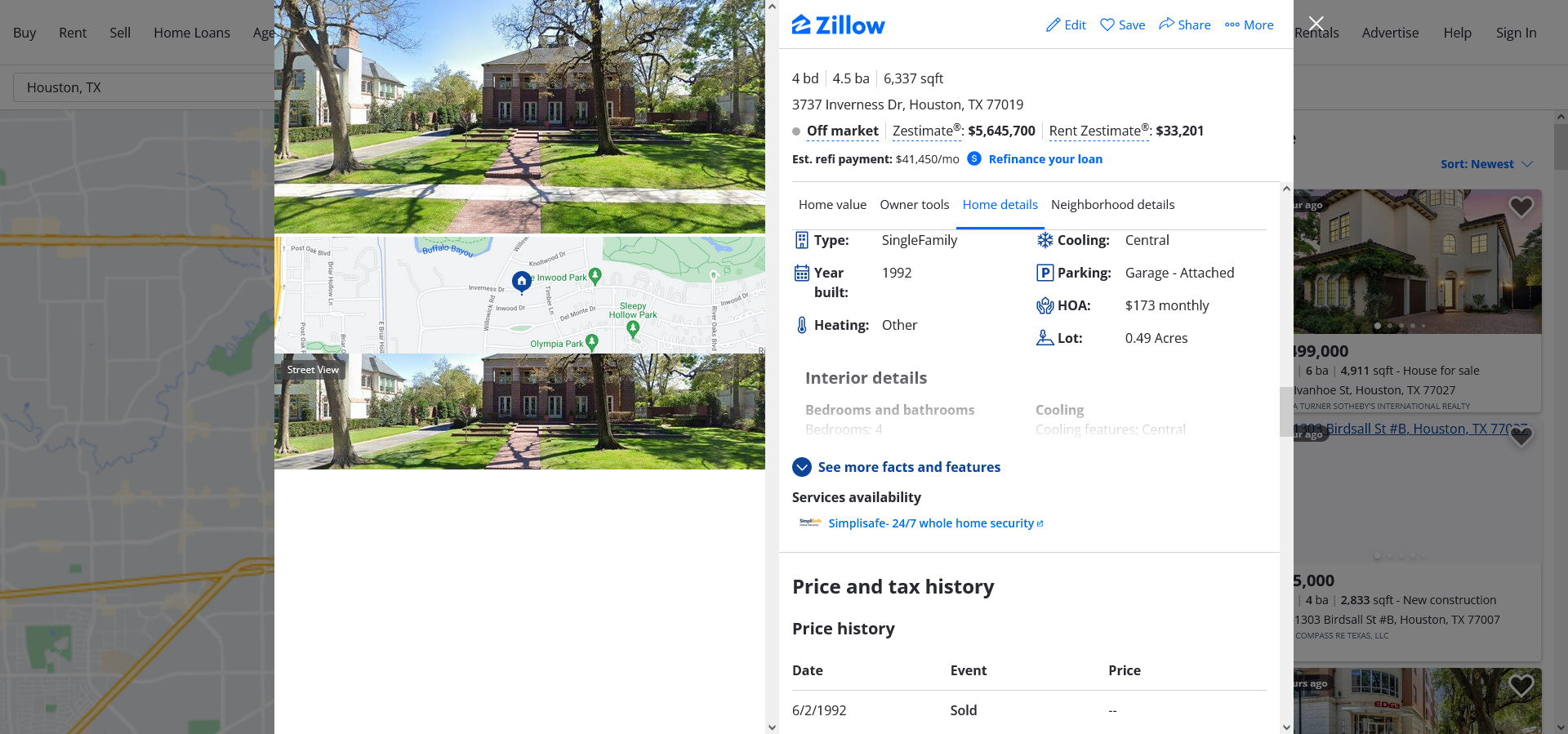Screen dimensions: 1568x734
Task: Click the home pin on the map
Action: [522, 282]
